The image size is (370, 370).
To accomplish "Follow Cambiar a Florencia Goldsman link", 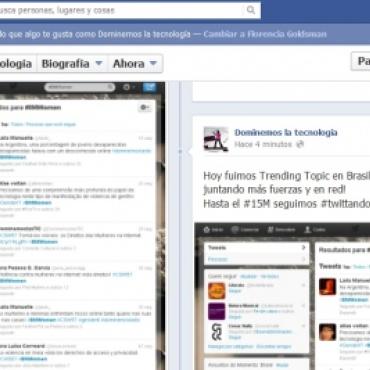I will [265, 34].
